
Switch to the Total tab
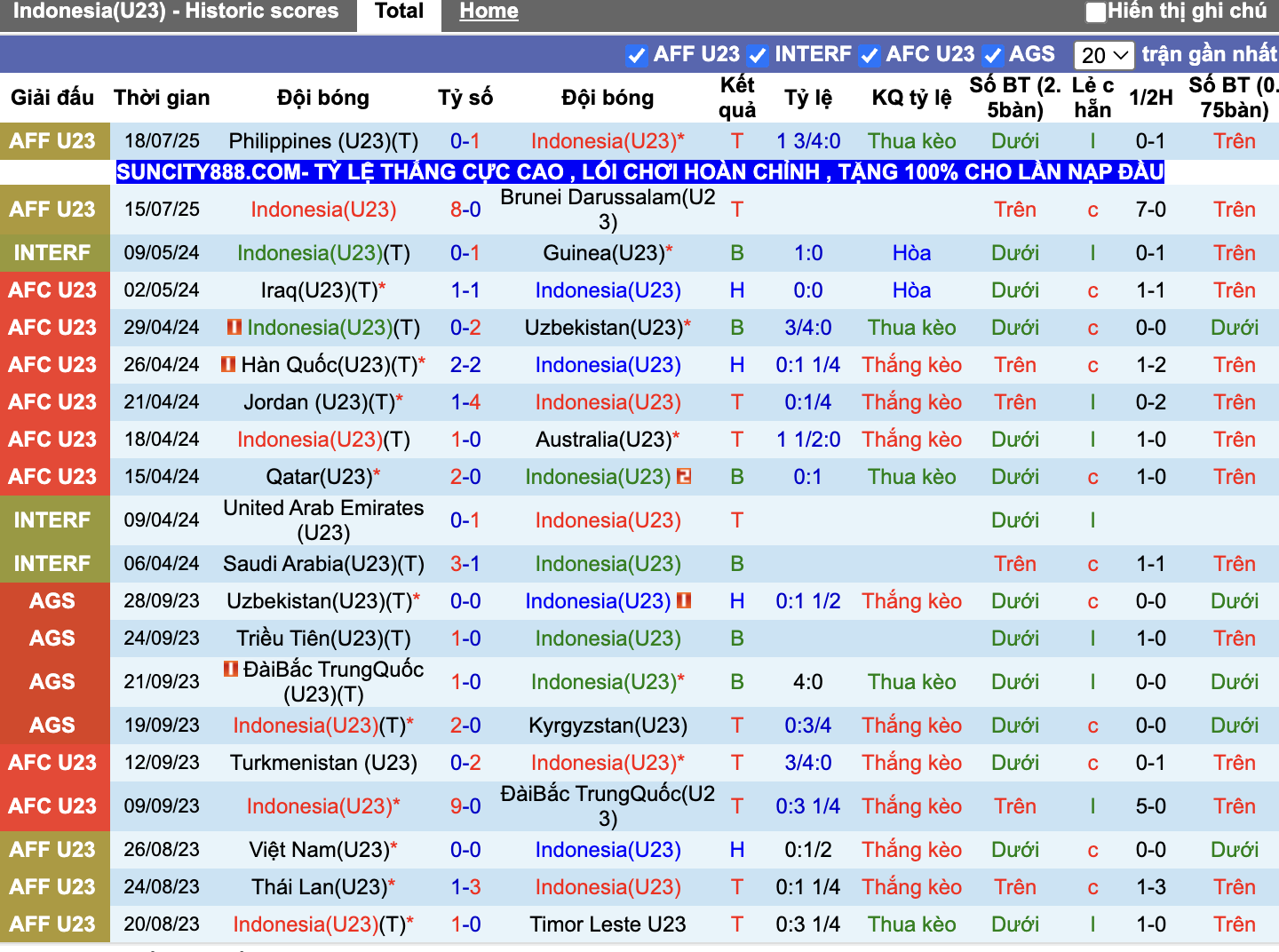pos(399,12)
